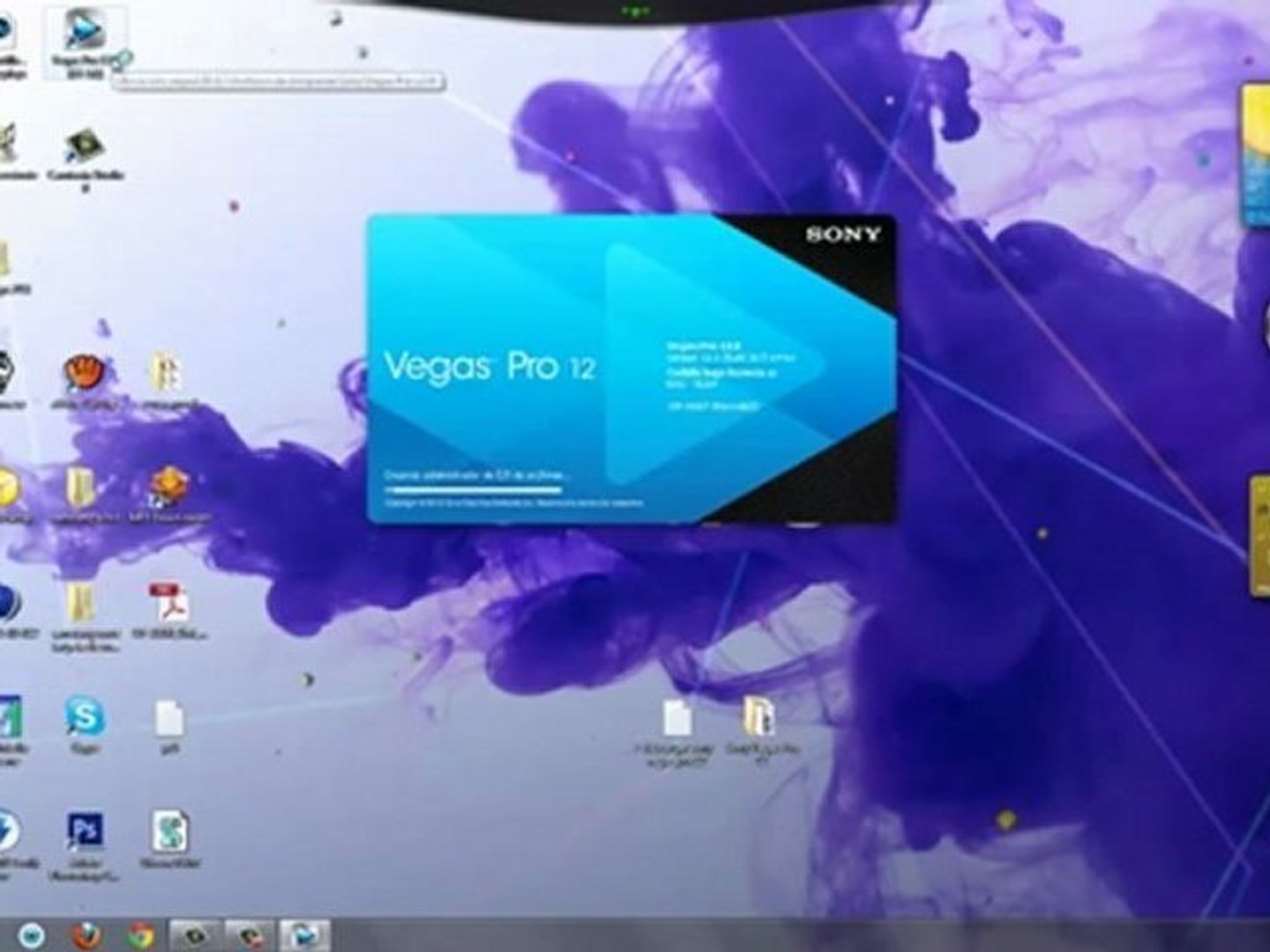The height and width of the screenshot is (952, 1270).
Task: Click the Vegas Pro 12 splash screen
Action: pyautogui.click(x=631, y=369)
